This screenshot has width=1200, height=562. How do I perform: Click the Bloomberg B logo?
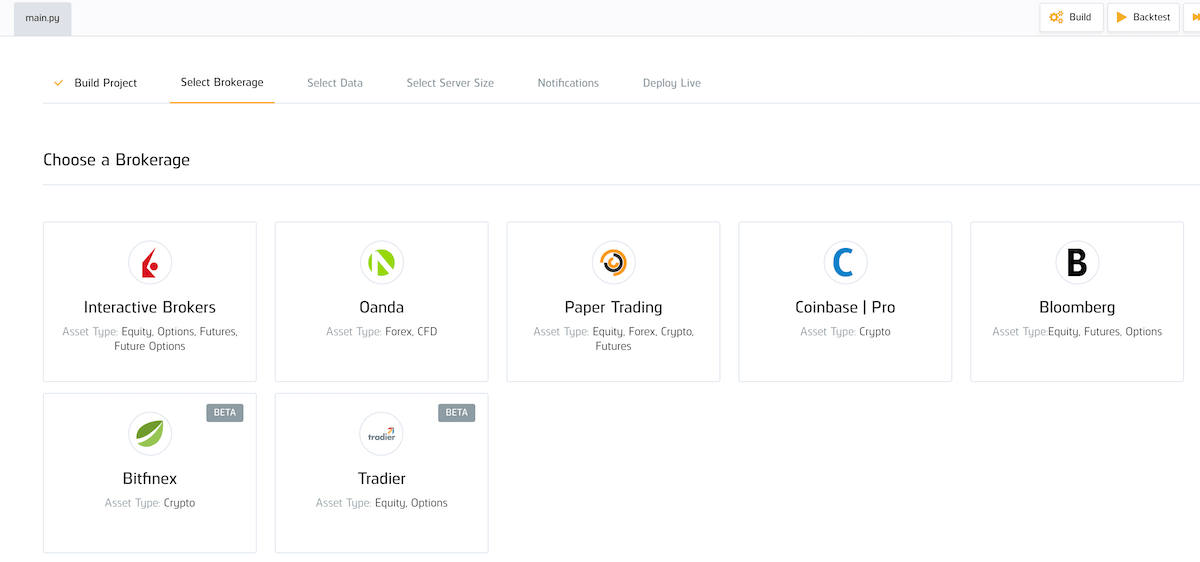click(x=1077, y=263)
